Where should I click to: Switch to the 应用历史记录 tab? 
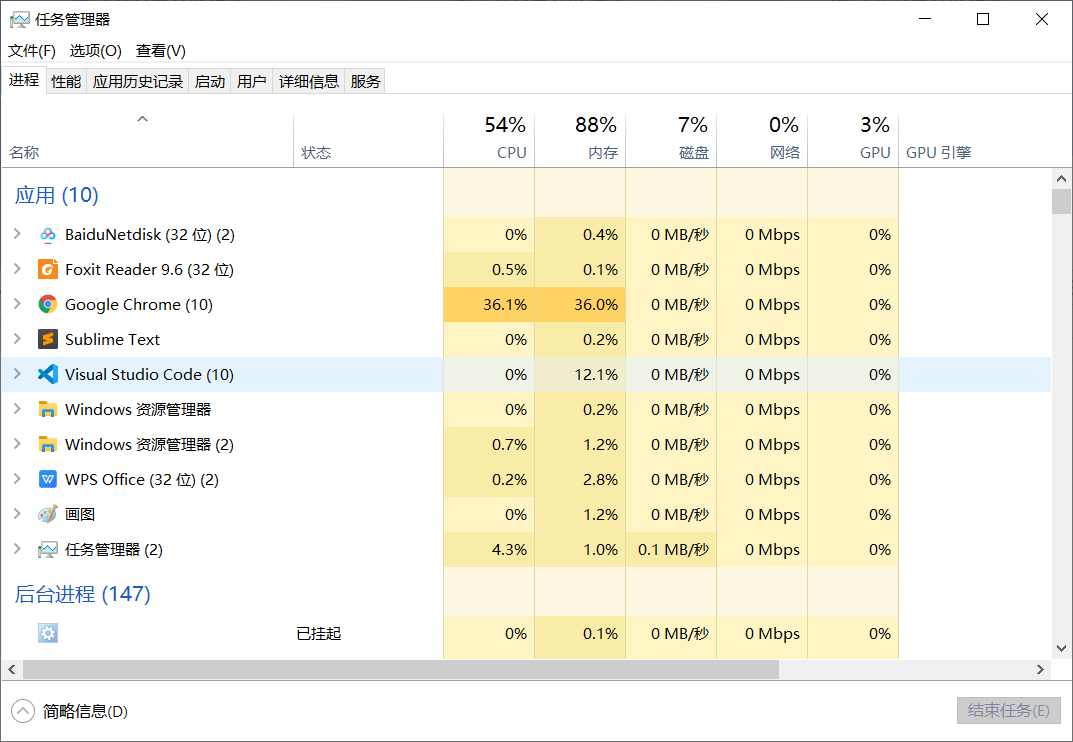(138, 81)
